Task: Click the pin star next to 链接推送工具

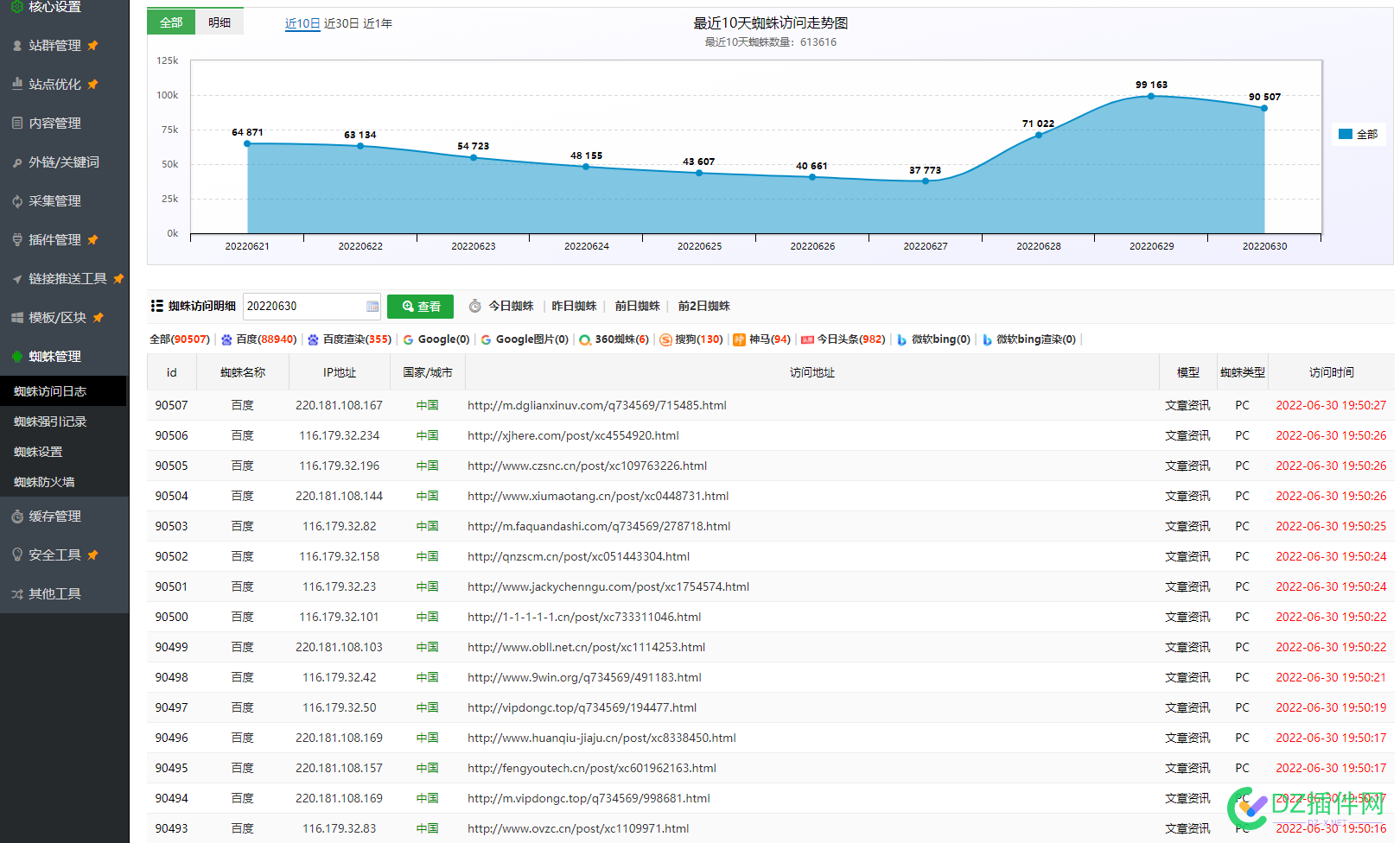Action: pos(118,278)
